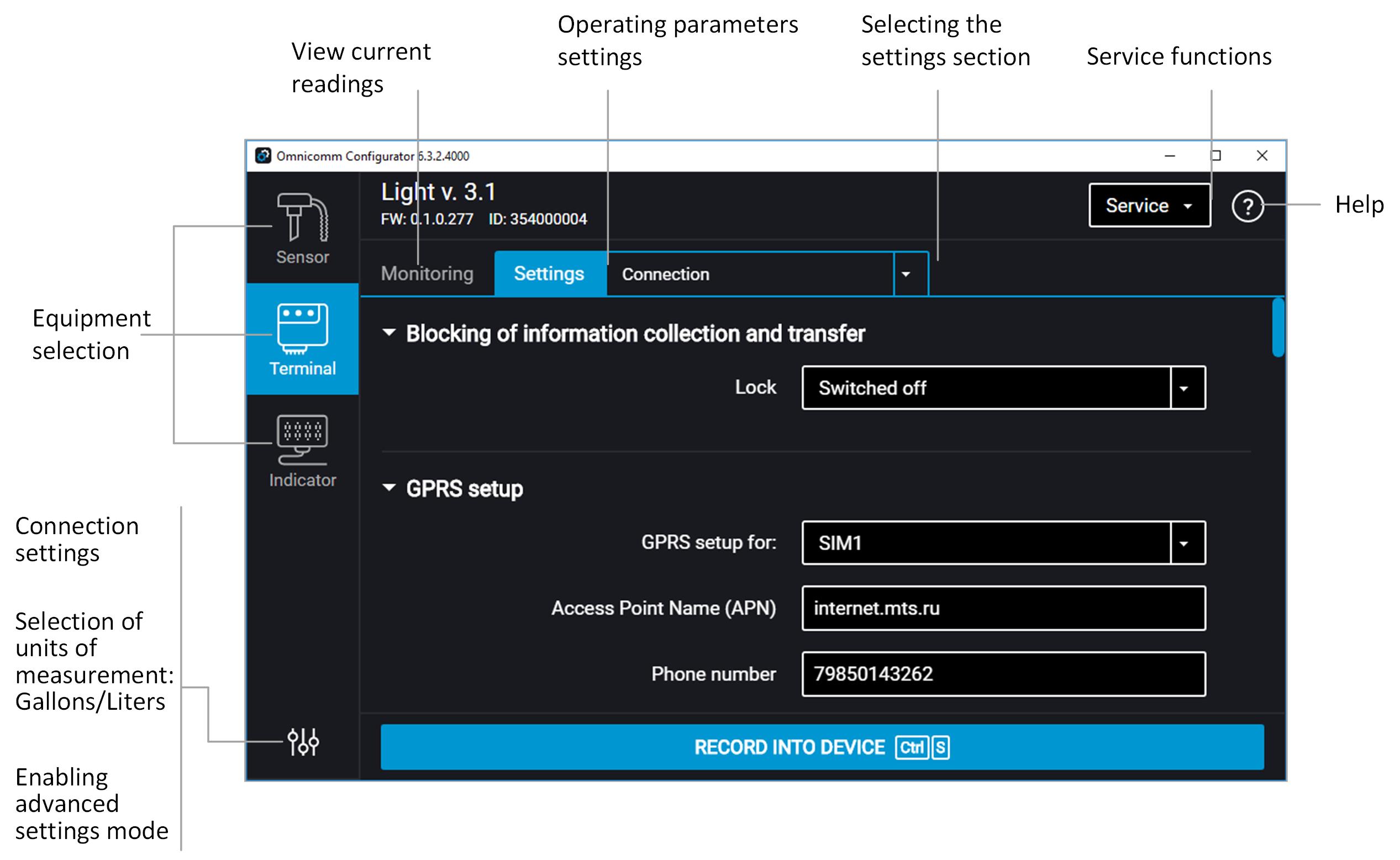Click the Omnicomm Configurator title bar logo
Viewport: 1400px width, 860px height.
click(x=263, y=156)
